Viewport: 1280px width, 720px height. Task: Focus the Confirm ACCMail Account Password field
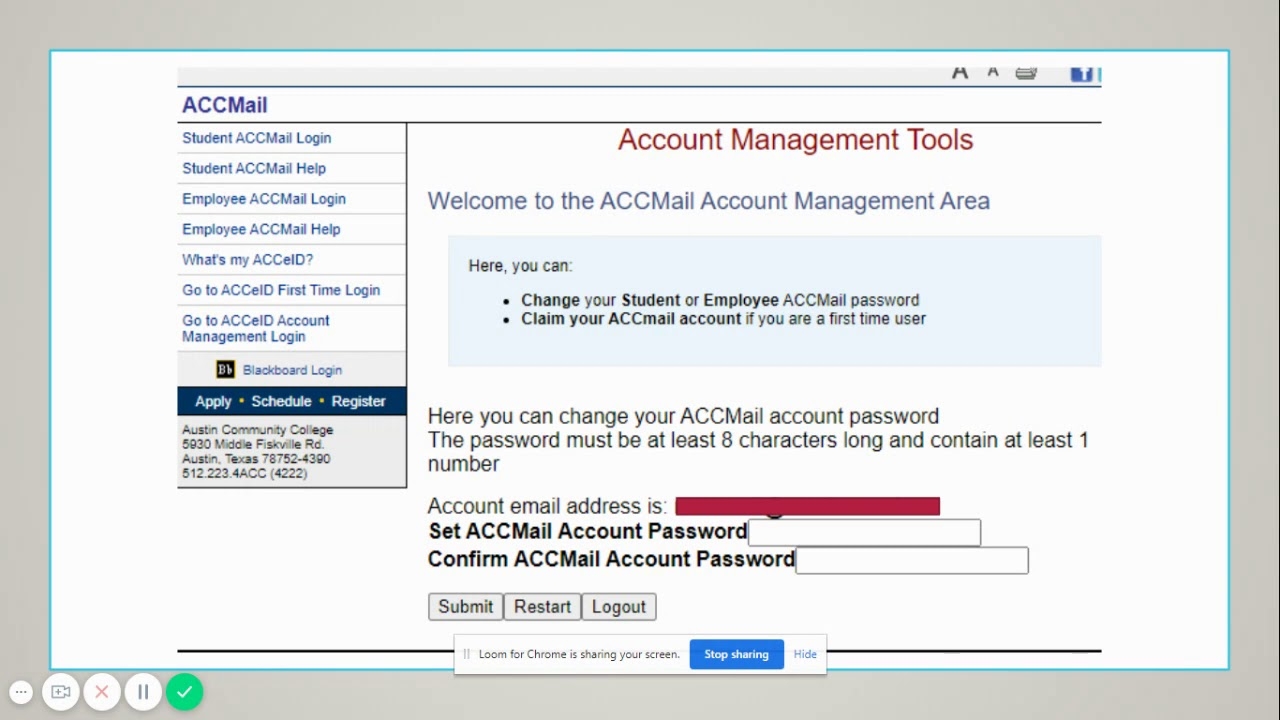click(911, 560)
